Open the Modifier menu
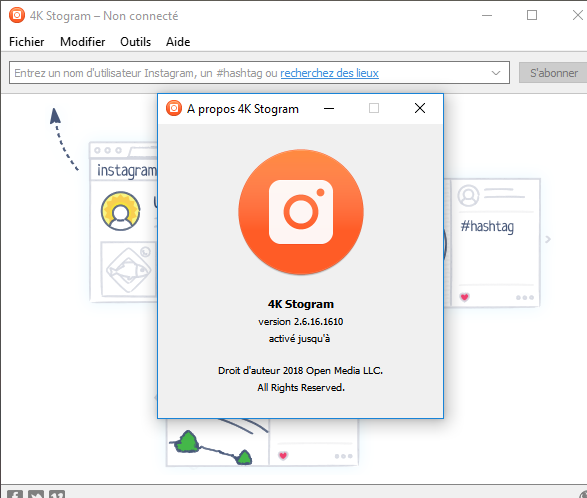Viewport: 587px width, 498px height. click(82, 42)
